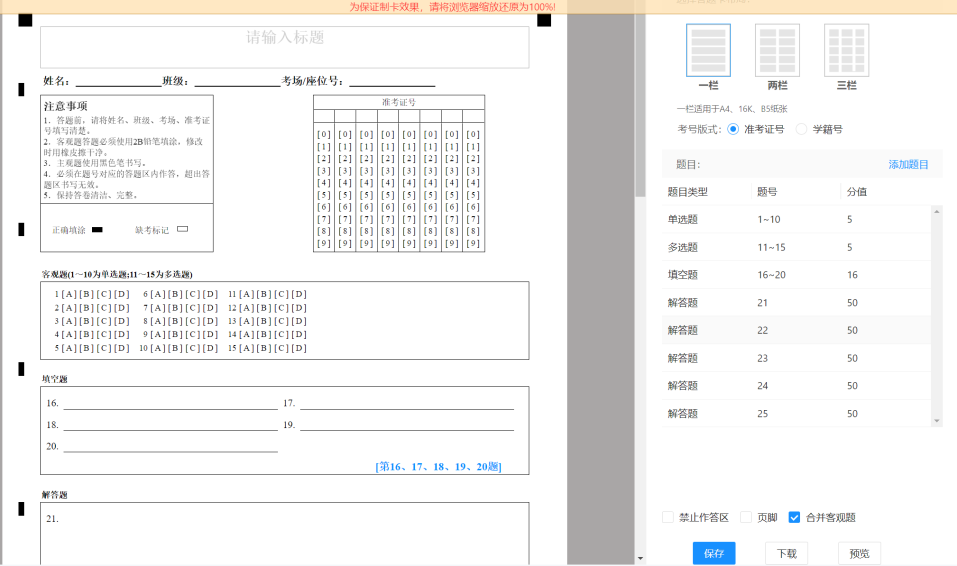Screen dimensions: 957x566
Task: Click blank line for question 20
Action: 170,447
